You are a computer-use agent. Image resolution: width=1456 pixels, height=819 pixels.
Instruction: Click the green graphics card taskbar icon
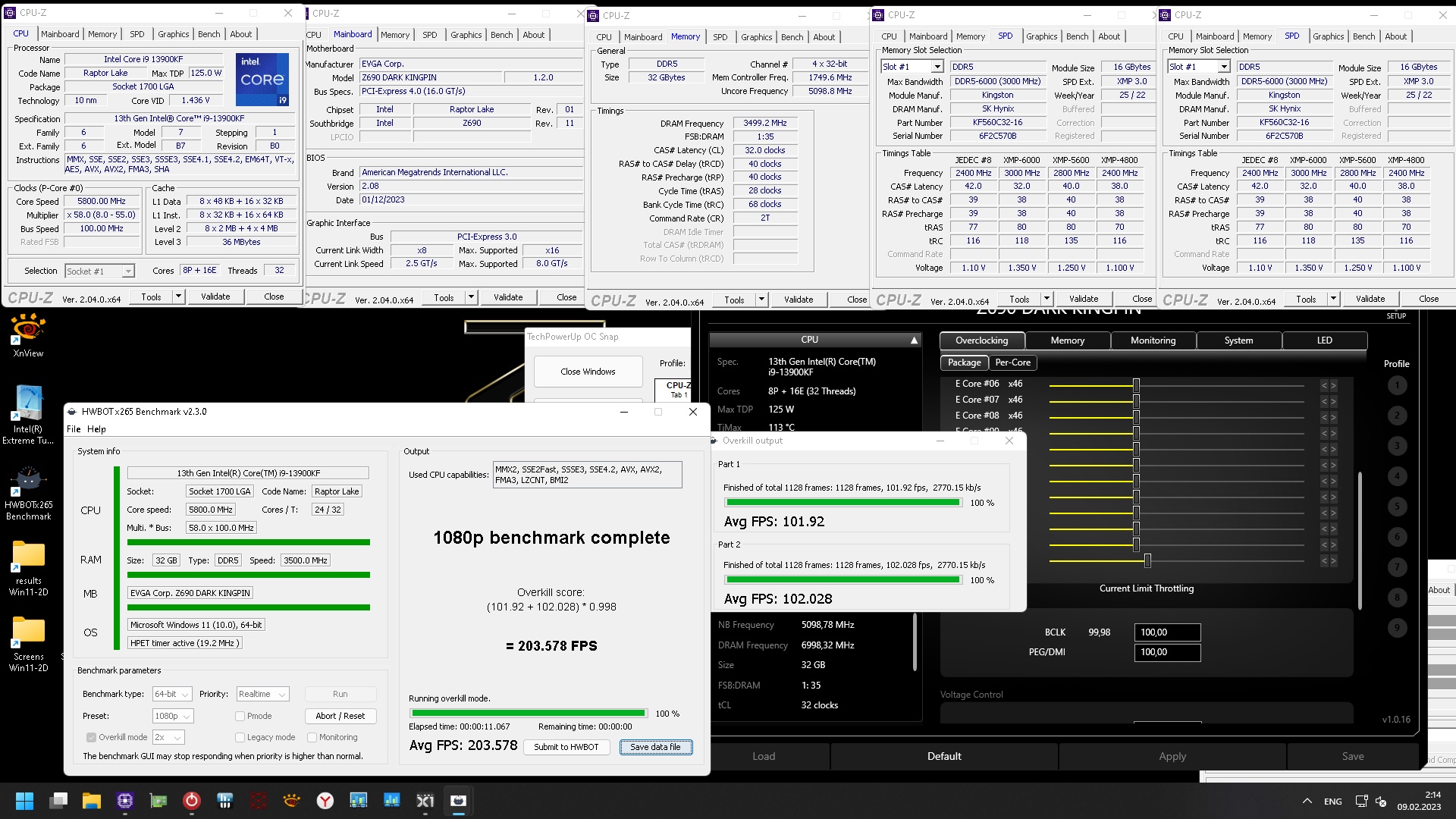(x=158, y=801)
